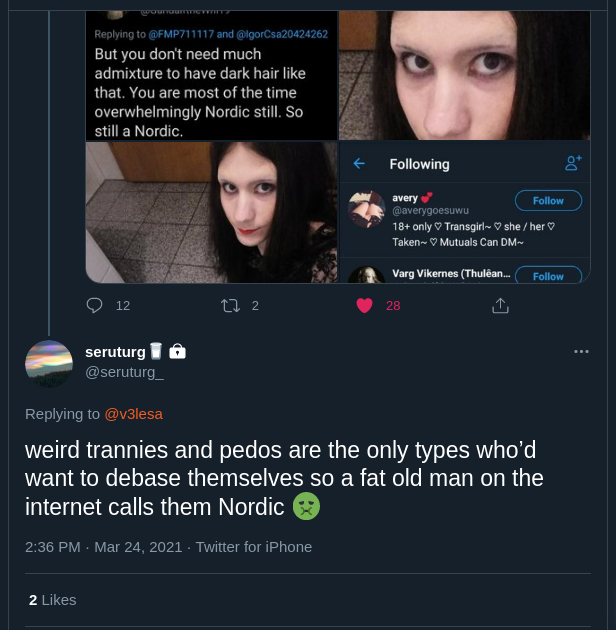Click the add person icon
The width and height of the screenshot is (616, 630).
tap(573, 163)
